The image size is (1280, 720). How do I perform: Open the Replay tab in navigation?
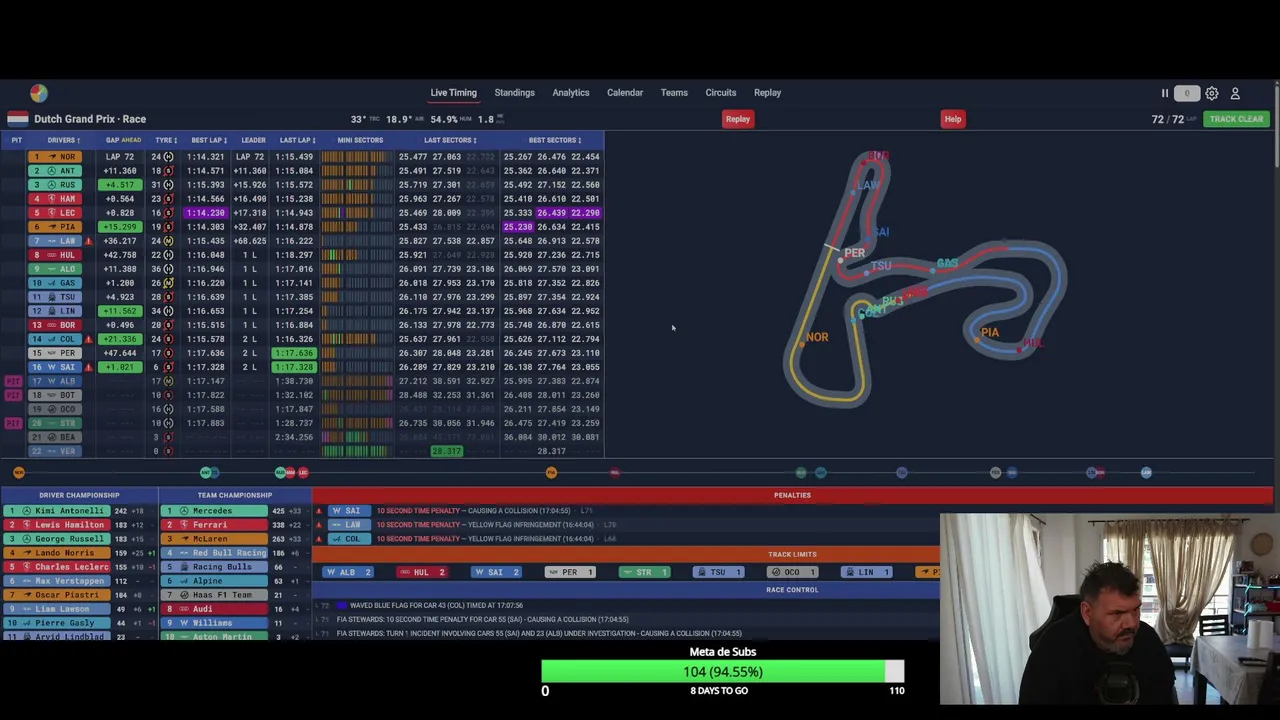[767, 93]
